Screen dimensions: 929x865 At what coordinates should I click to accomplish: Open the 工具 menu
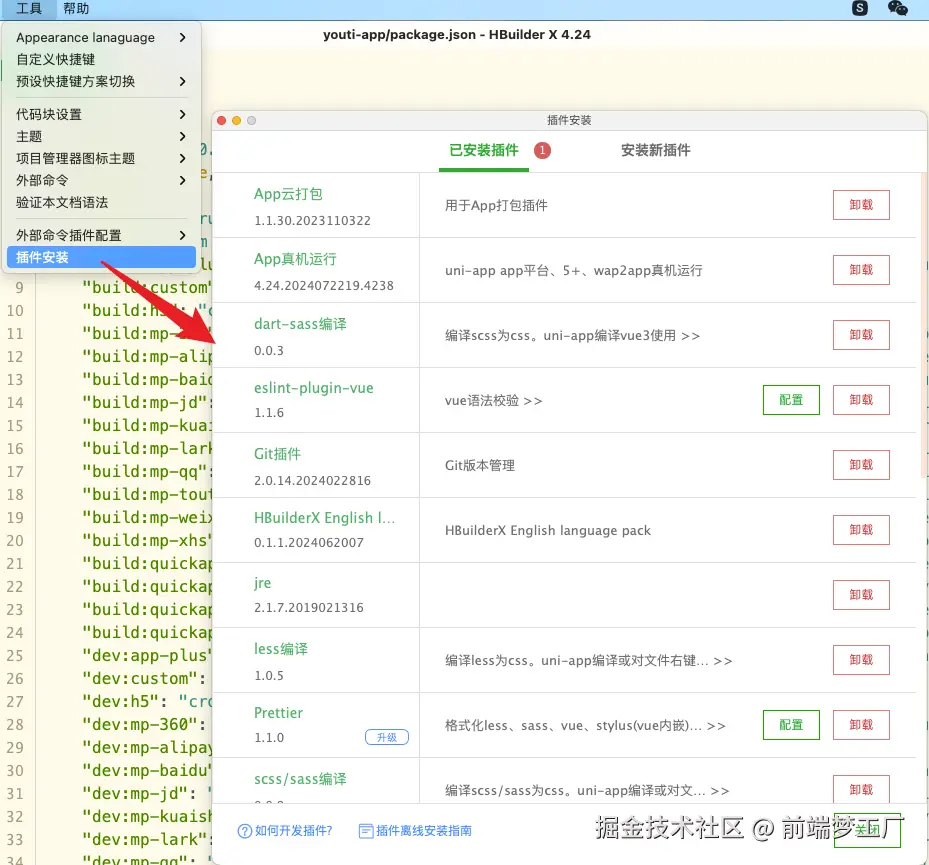click(x=28, y=9)
